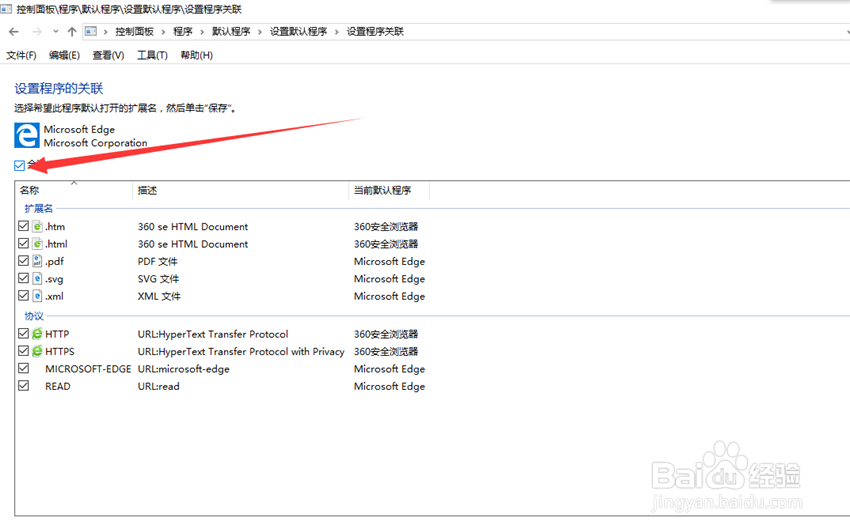The image size is (850, 532).
Task: Click the HTTPS protocol 360 icon
Action: [x=37, y=351]
